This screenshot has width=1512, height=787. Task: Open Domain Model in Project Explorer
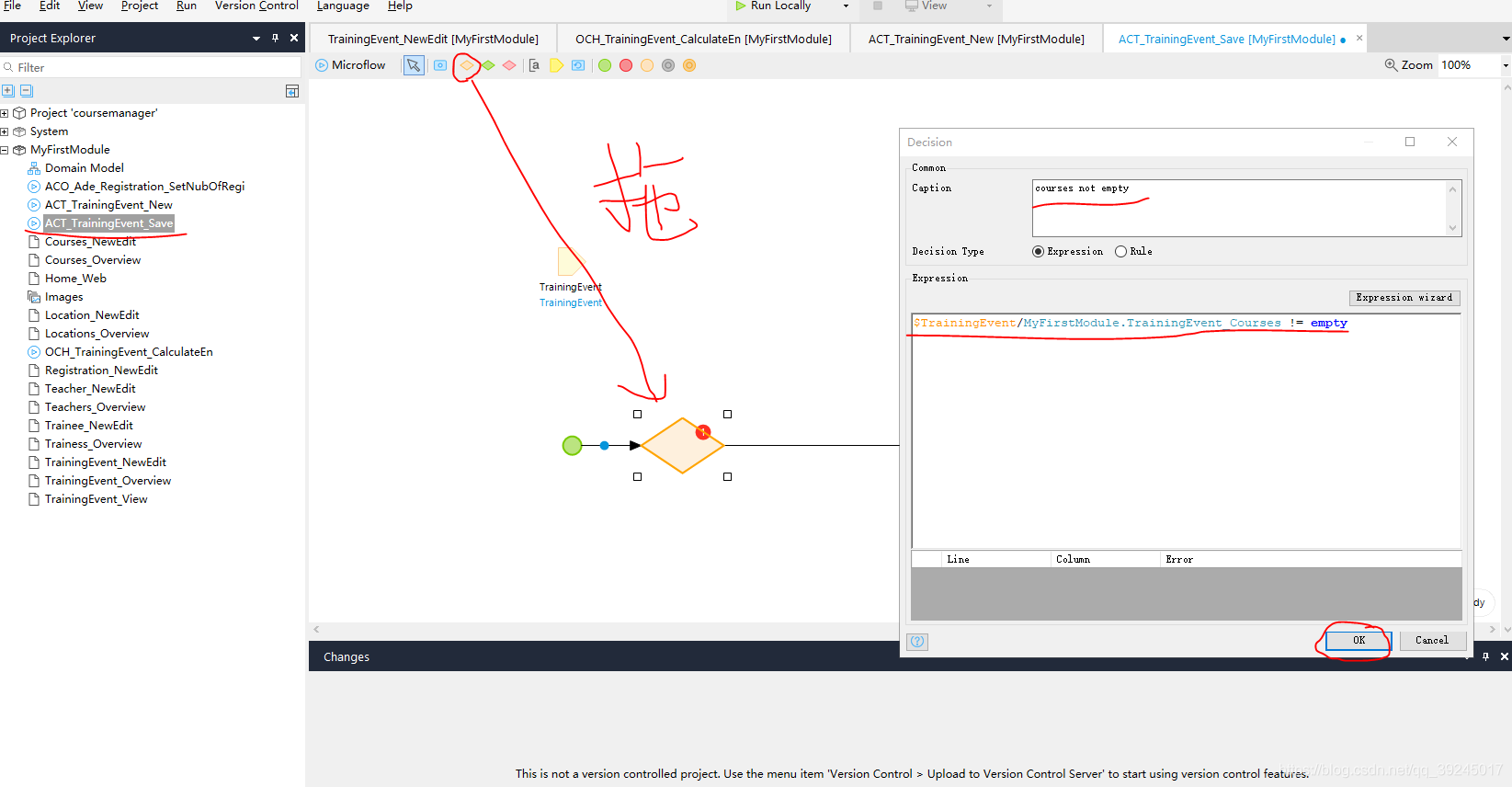click(x=84, y=168)
